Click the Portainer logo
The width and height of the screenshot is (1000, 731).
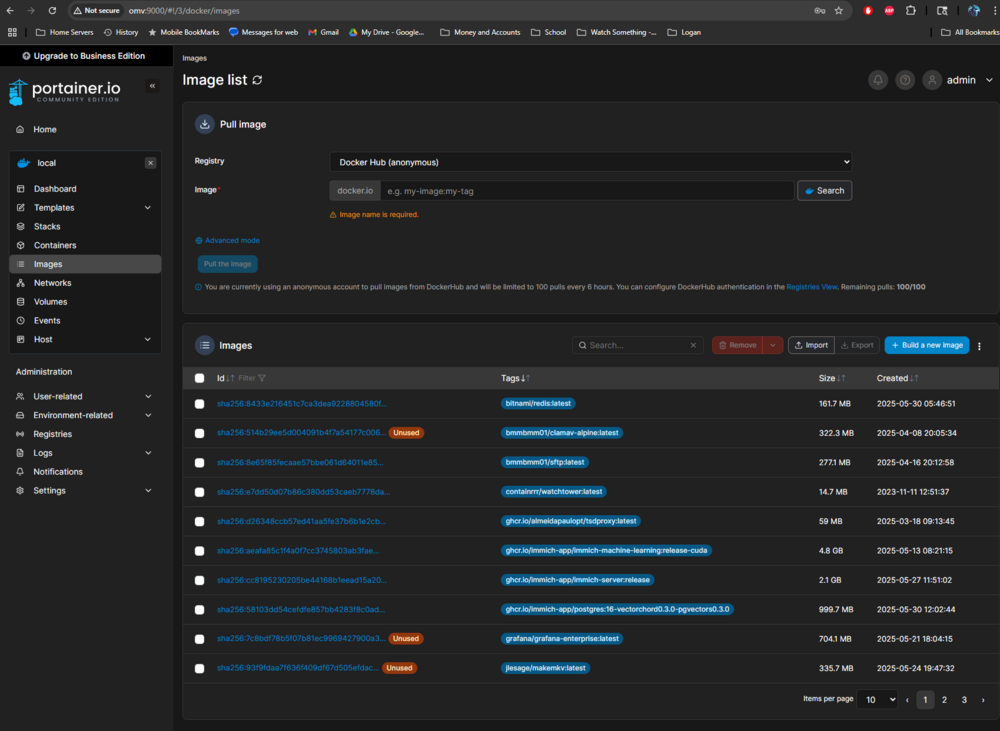tap(64, 92)
